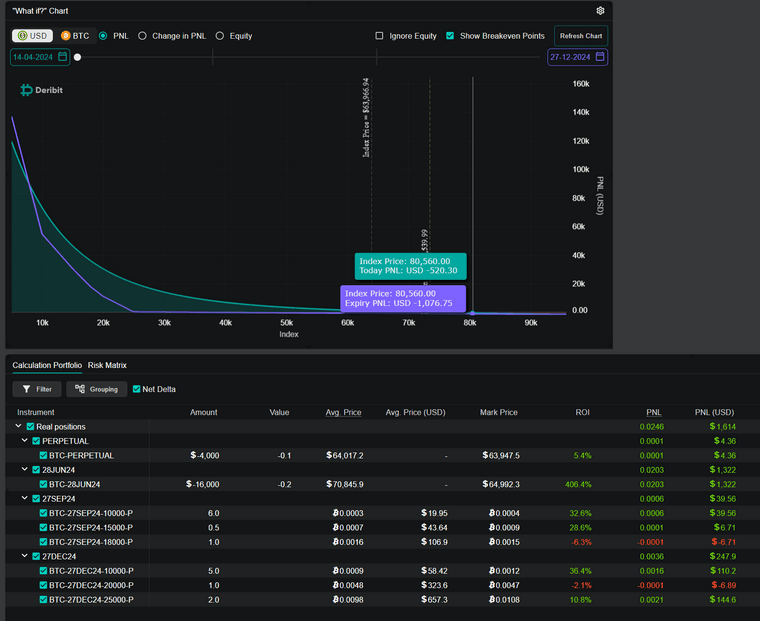Uncheck Show Breakeven Points
This screenshot has height=621, width=760.
(450, 36)
